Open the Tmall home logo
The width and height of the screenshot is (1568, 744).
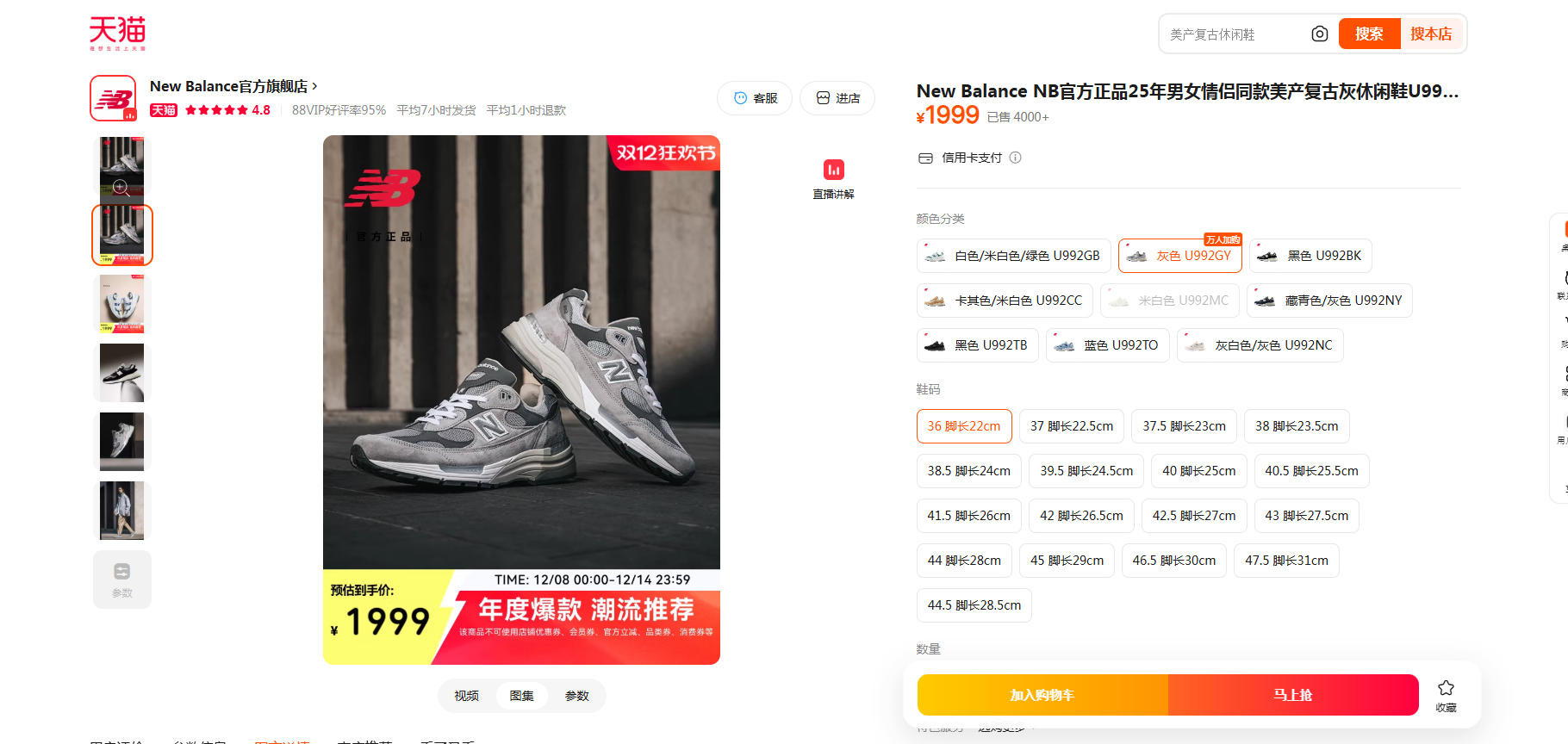[x=117, y=34]
